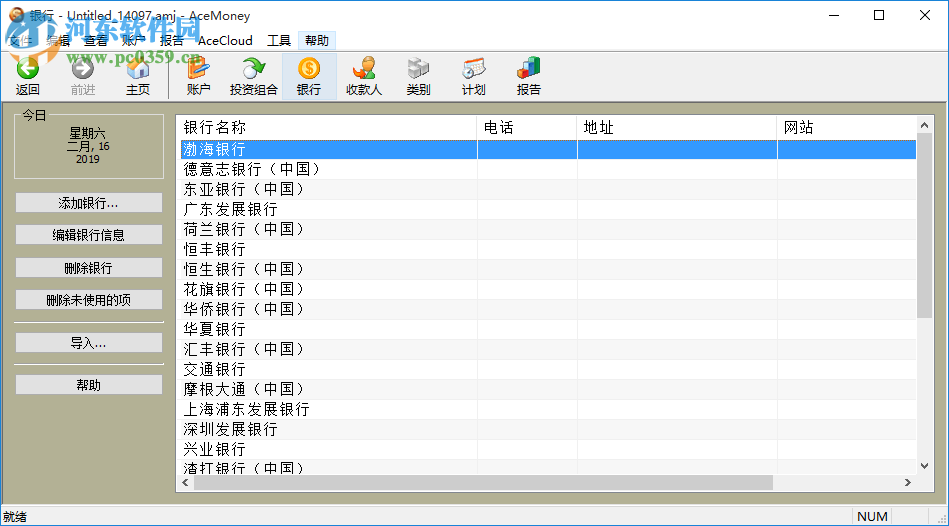This screenshot has width=949, height=526.
Task: Click the 添加银行... button
Action: tap(88, 203)
